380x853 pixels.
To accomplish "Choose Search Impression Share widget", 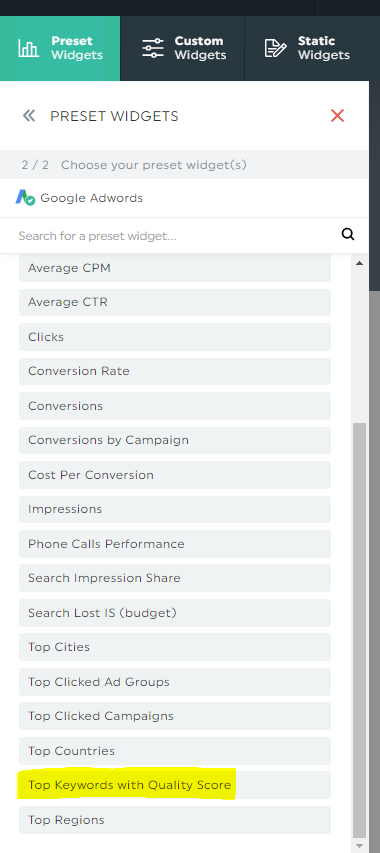I will [175, 578].
